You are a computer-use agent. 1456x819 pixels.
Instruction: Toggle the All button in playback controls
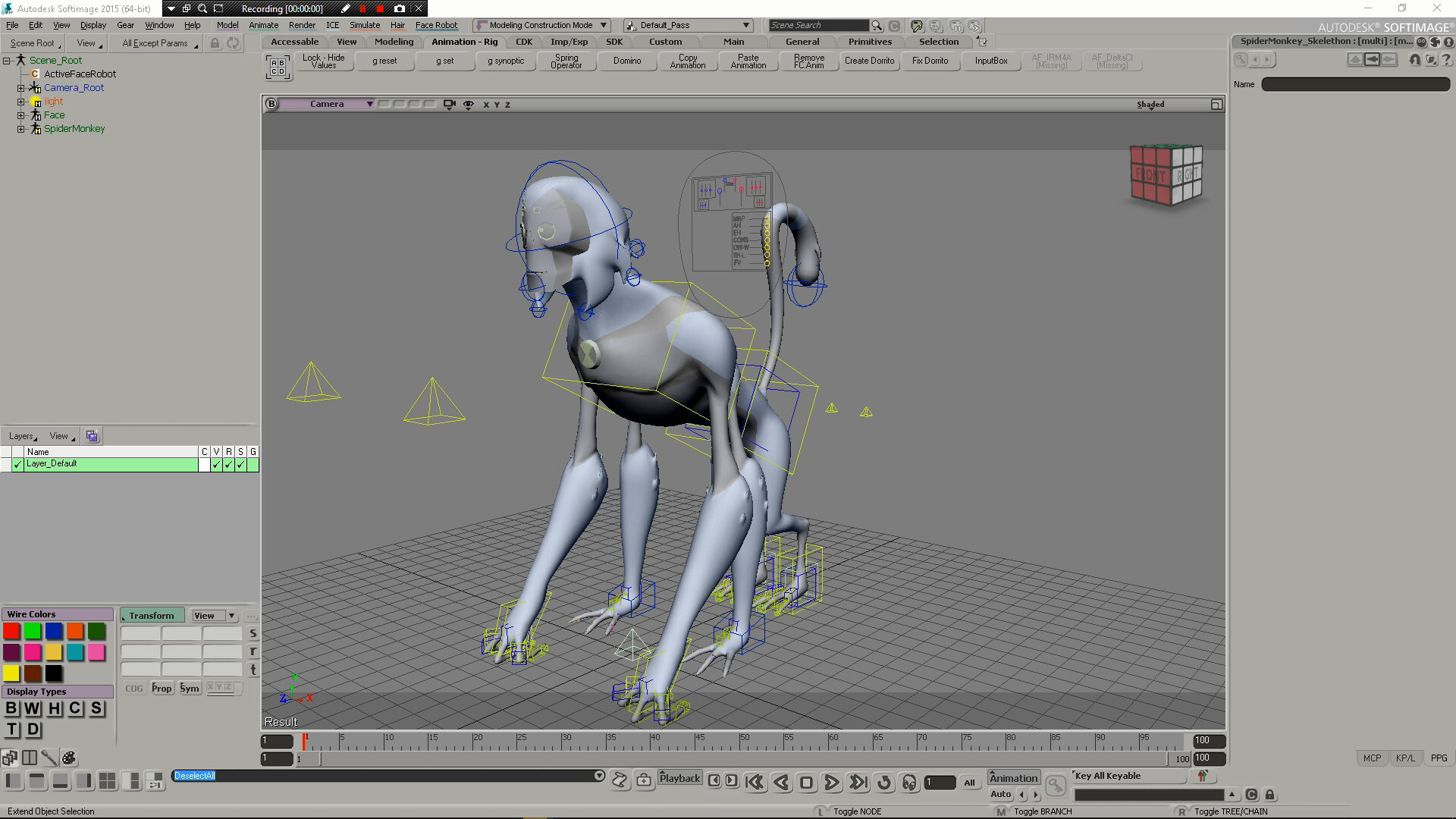tap(970, 783)
